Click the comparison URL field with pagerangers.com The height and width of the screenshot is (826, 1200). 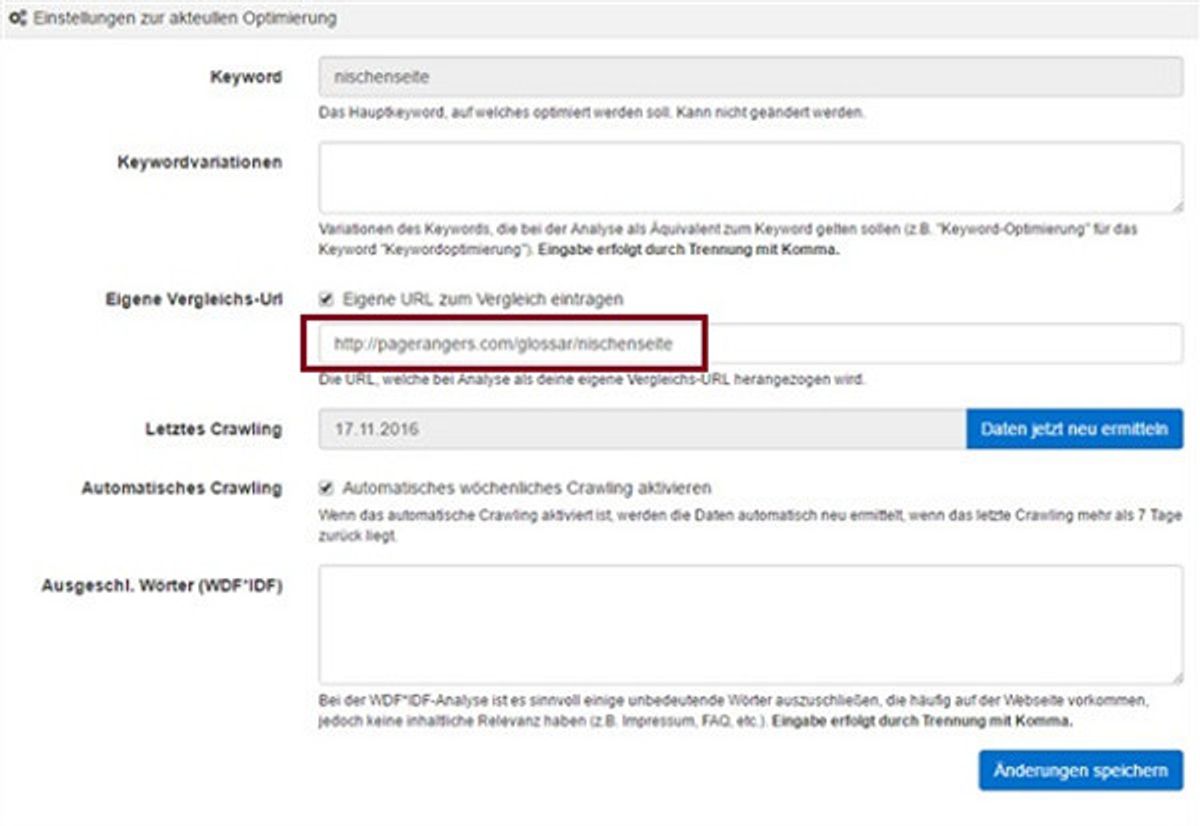[x=751, y=343]
